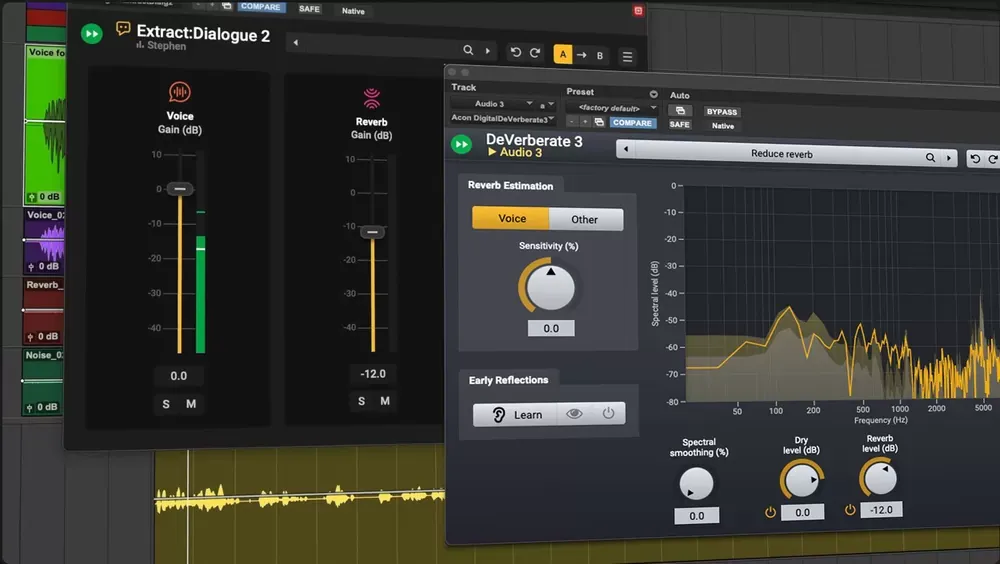Open the hamburger menu in Extract:Dialogue
1000x564 pixels.
pyautogui.click(x=628, y=57)
